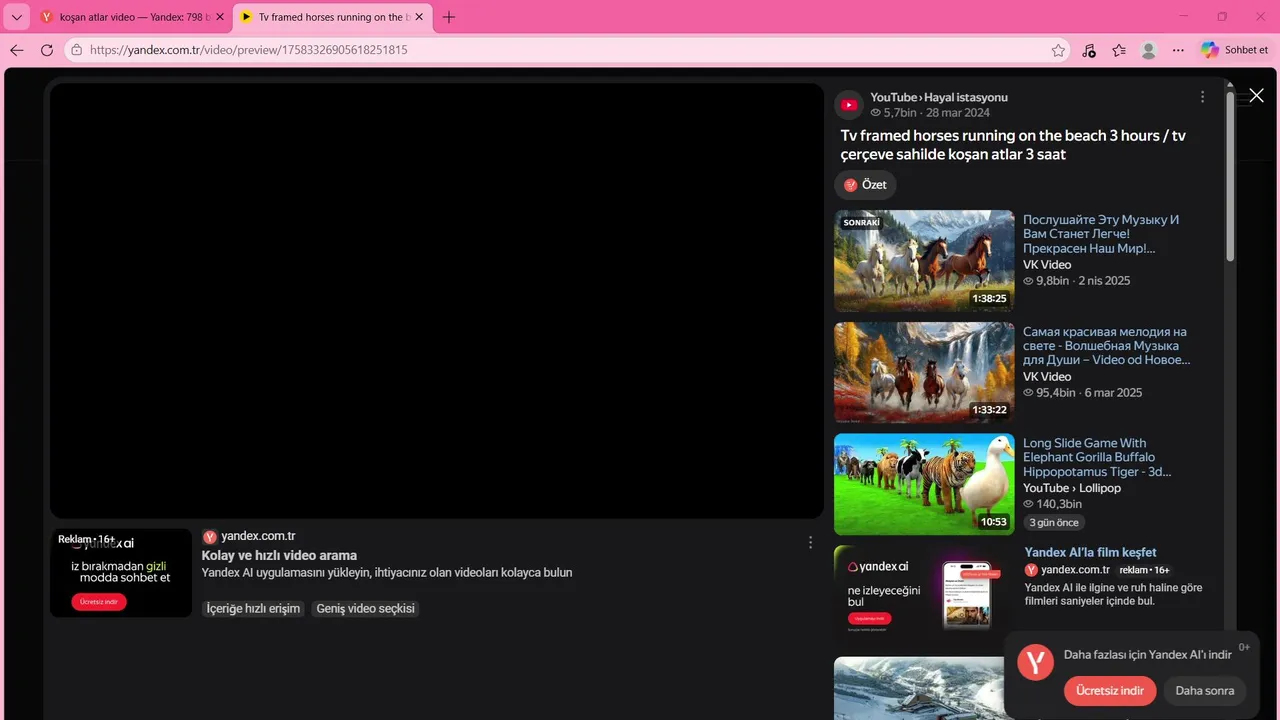
Task: Click yandex.com.tr under the film ad
Action: (x=1075, y=570)
